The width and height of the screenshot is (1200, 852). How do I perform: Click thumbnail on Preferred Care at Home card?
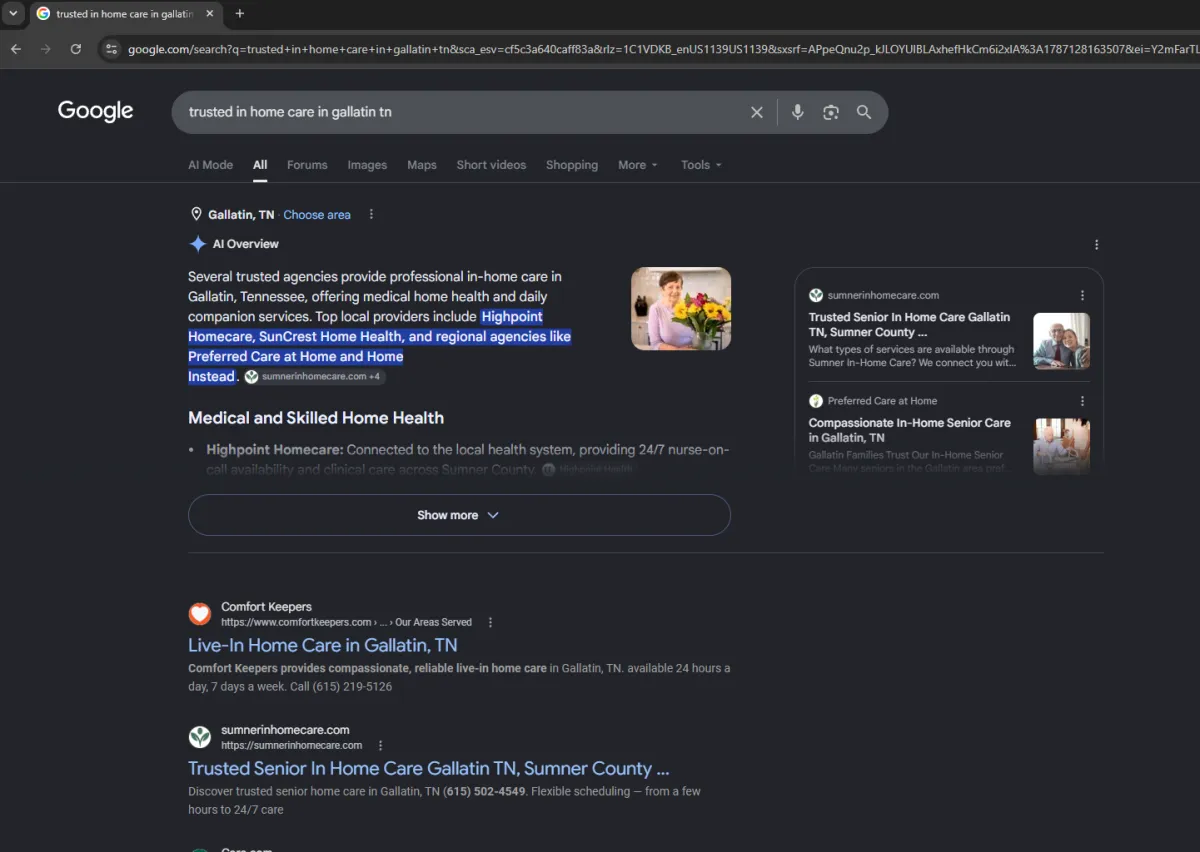[1061, 446]
